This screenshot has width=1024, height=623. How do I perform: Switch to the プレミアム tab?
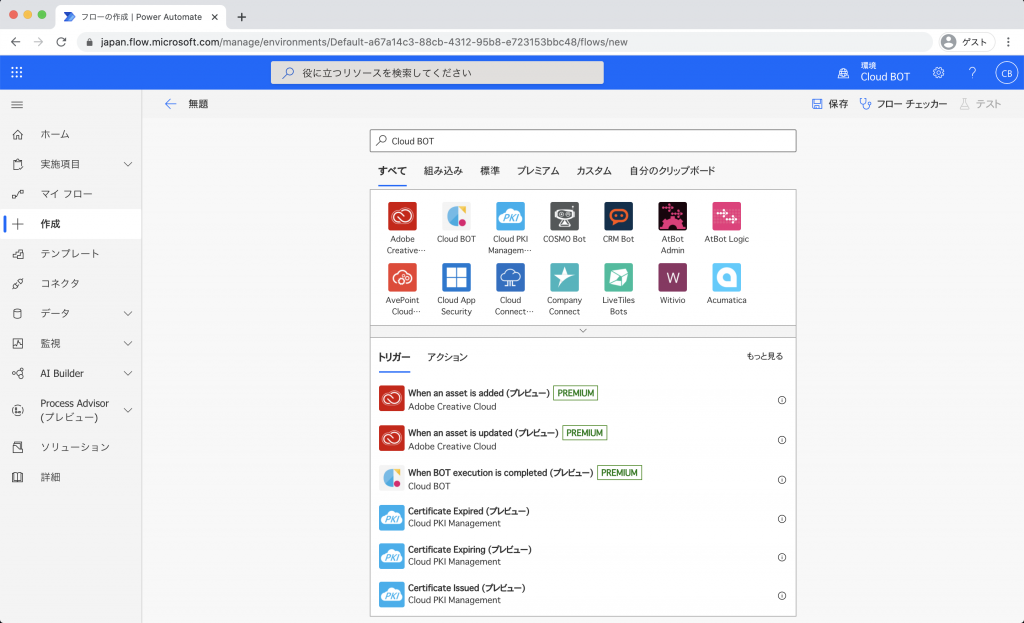[538, 171]
